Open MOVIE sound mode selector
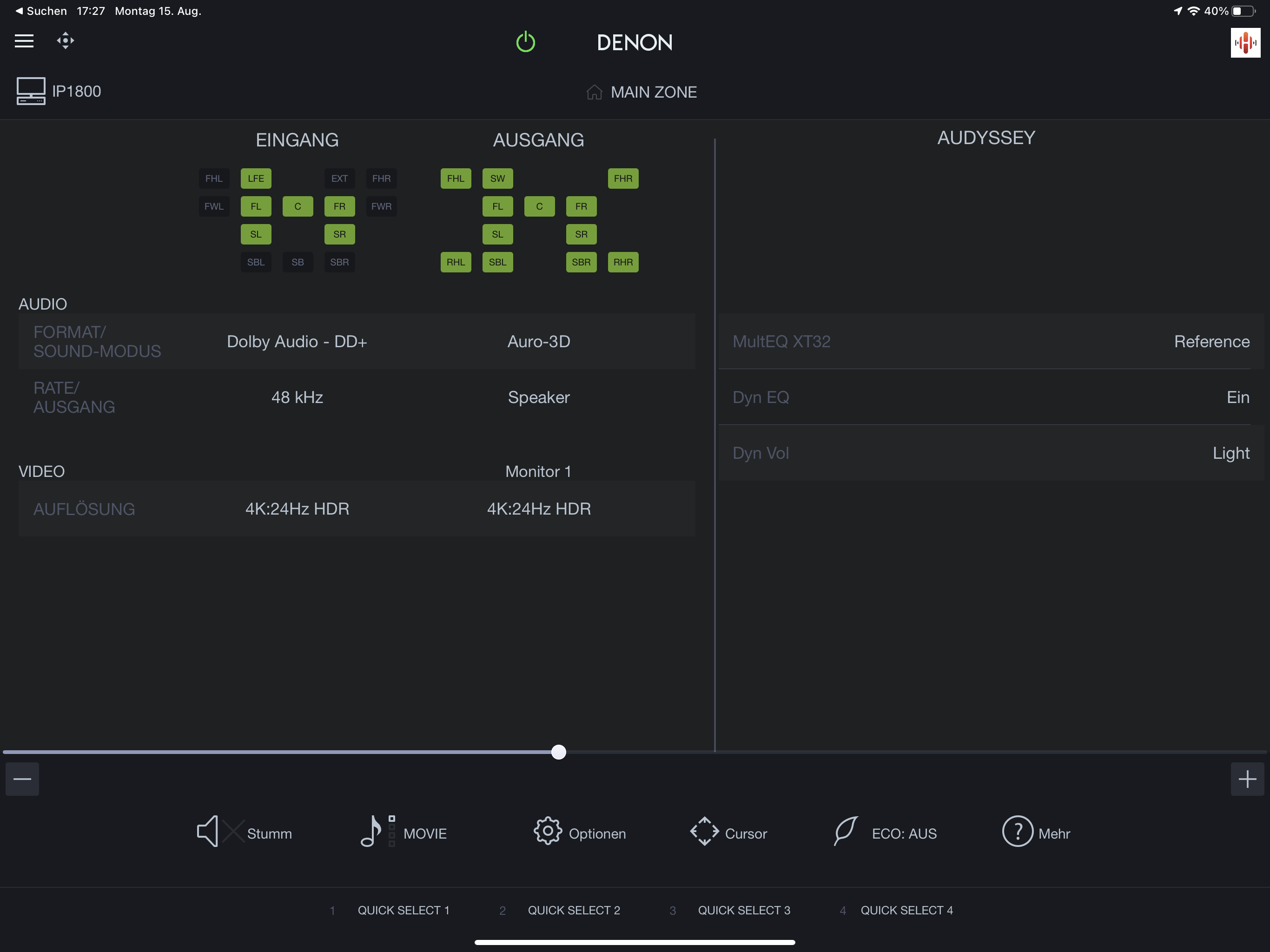Image resolution: width=1270 pixels, height=952 pixels. coord(373,831)
